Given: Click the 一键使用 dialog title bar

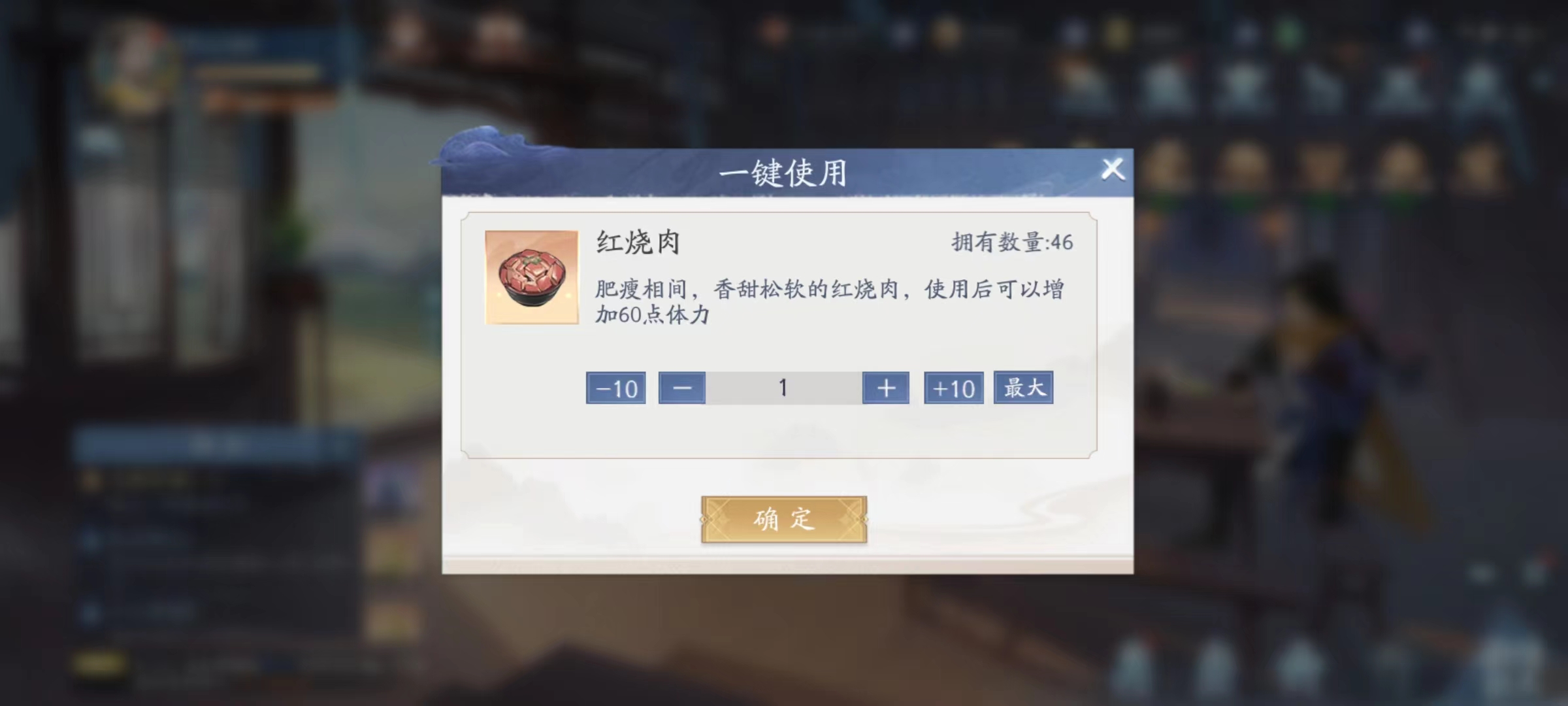Looking at the screenshot, I should (787, 173).
